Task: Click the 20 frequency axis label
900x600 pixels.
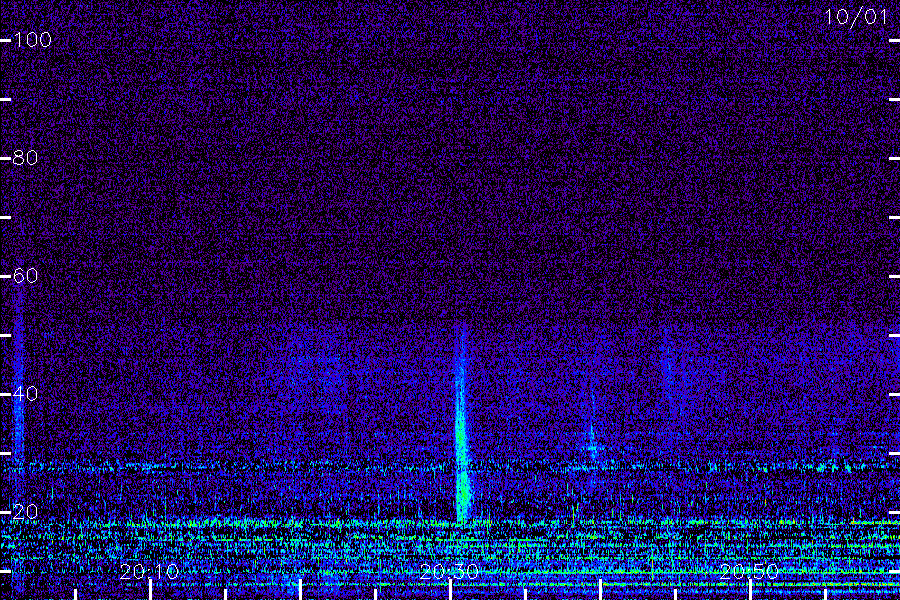Action: (25, 512)
